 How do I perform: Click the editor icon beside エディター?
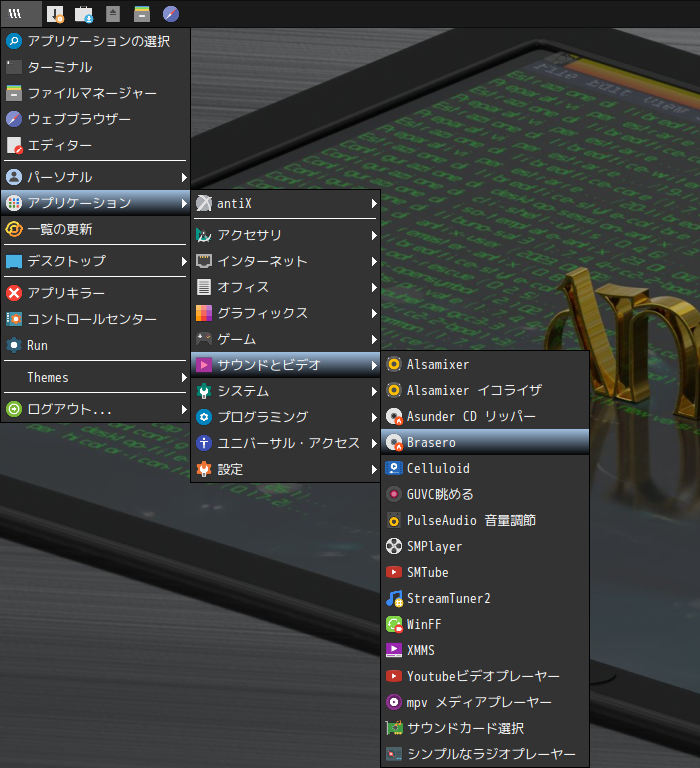[x=14, y=145]
